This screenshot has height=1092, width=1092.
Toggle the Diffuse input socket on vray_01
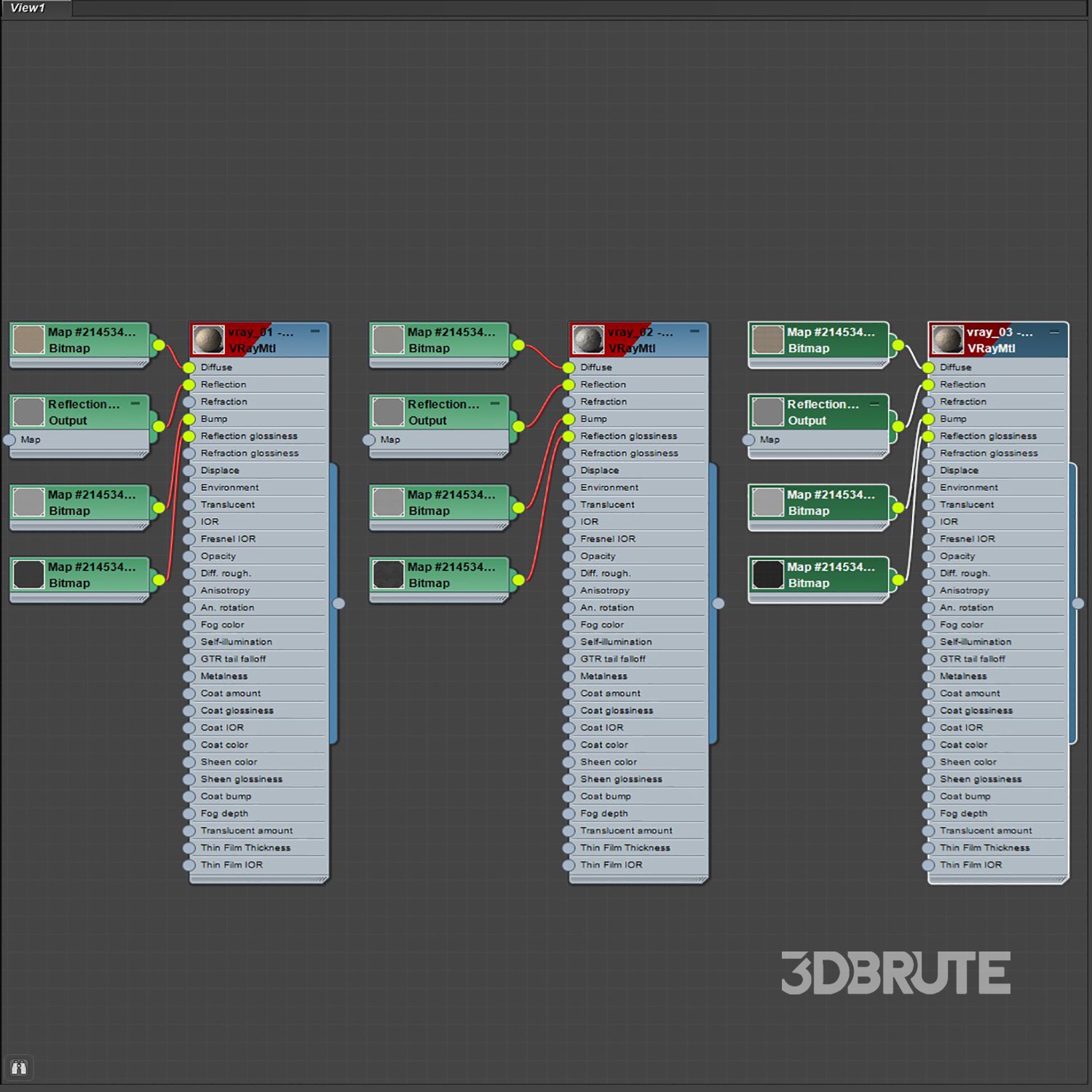(x=189, y=368)
